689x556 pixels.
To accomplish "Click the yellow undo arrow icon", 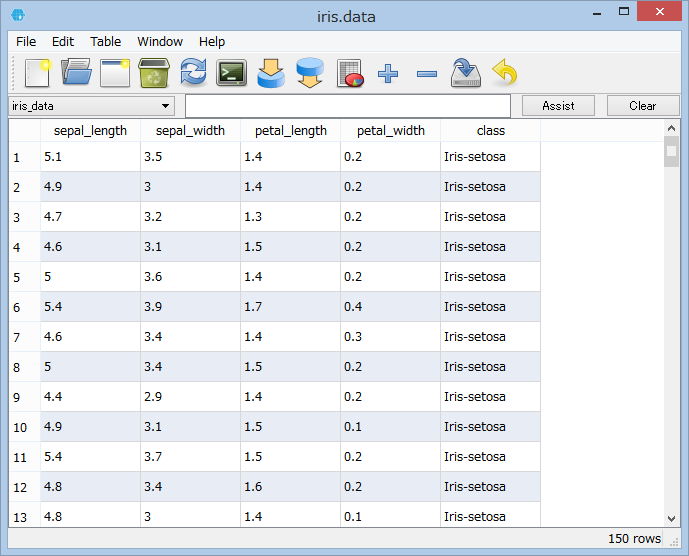I will (x=504, y=73).
